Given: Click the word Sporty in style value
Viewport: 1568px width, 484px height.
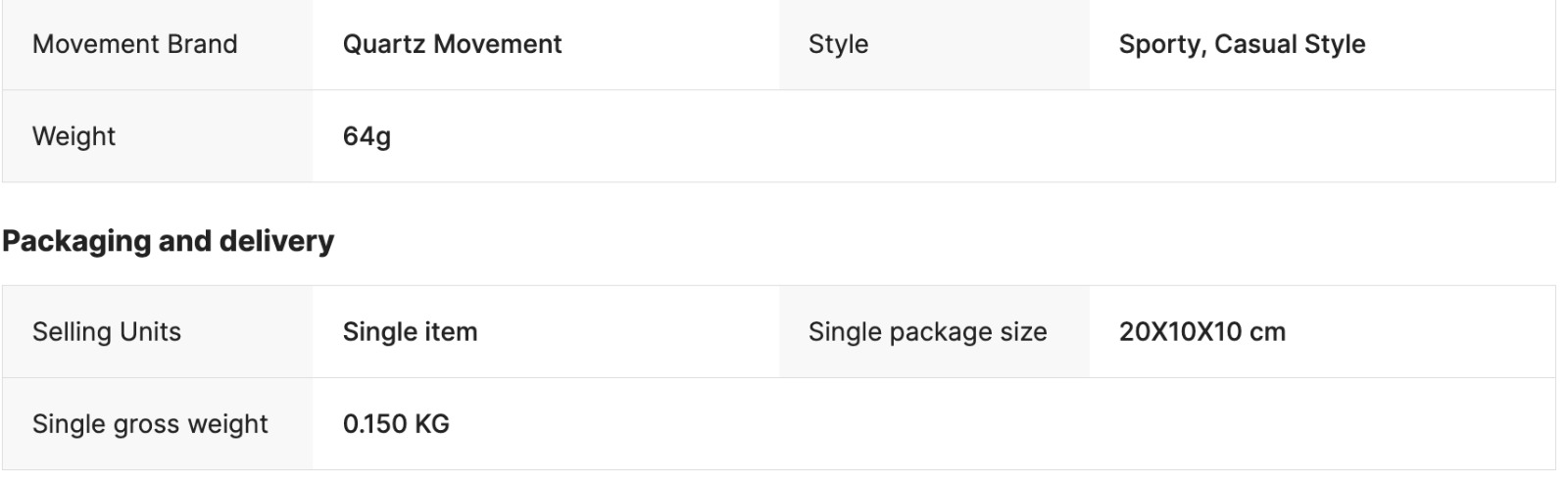Looking at the screenshot, I should click(x=1161, y=44).
